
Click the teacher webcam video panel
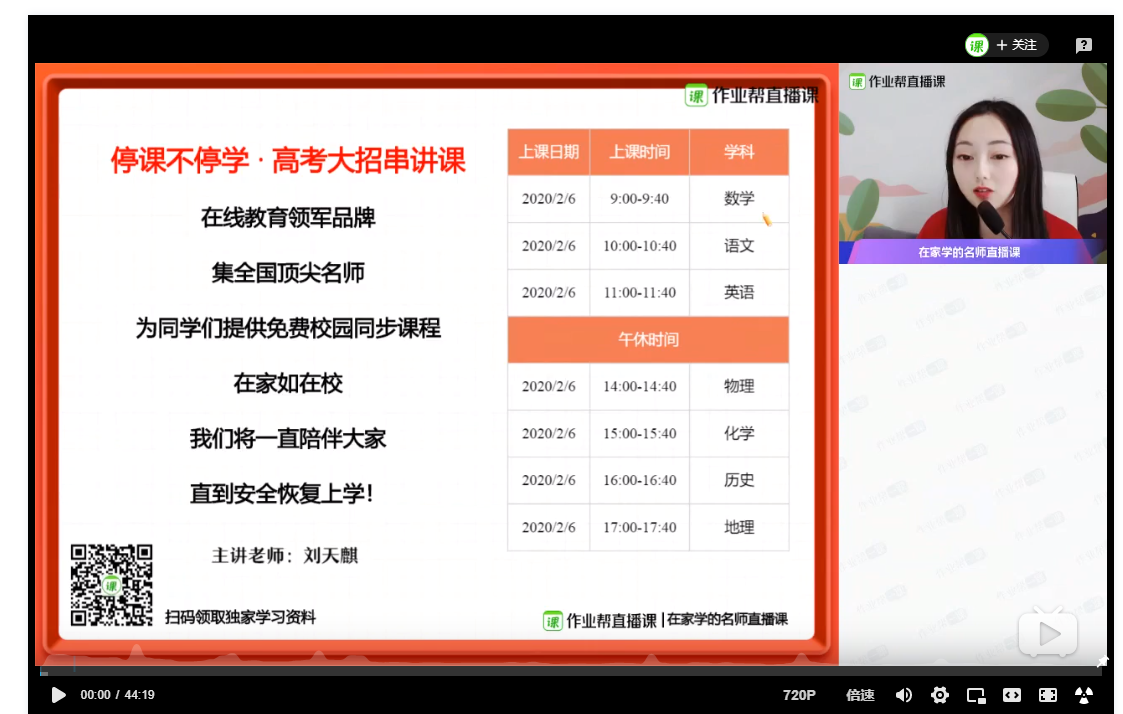pyautogui.click(x=973, y=163)
